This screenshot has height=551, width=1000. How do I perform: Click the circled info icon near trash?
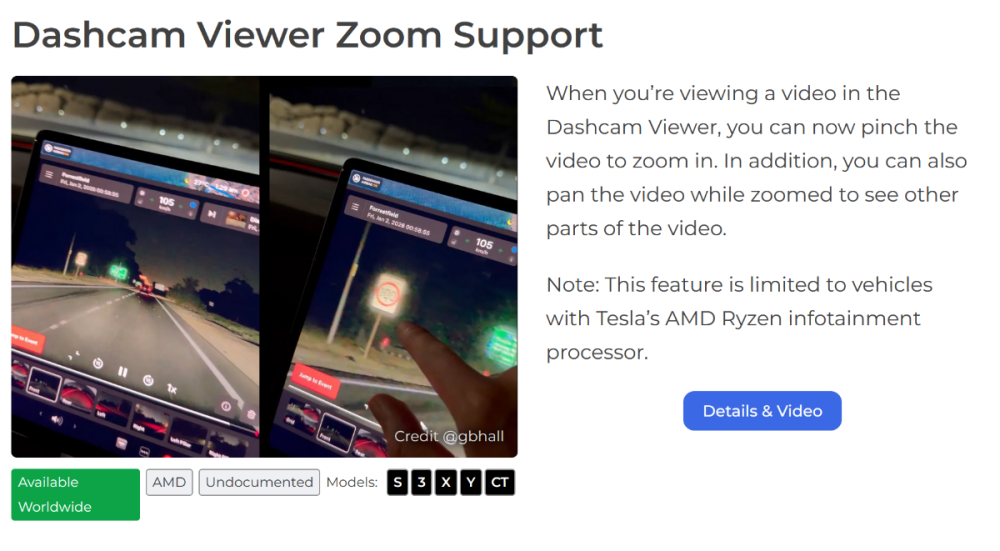(x=226, y=406)
